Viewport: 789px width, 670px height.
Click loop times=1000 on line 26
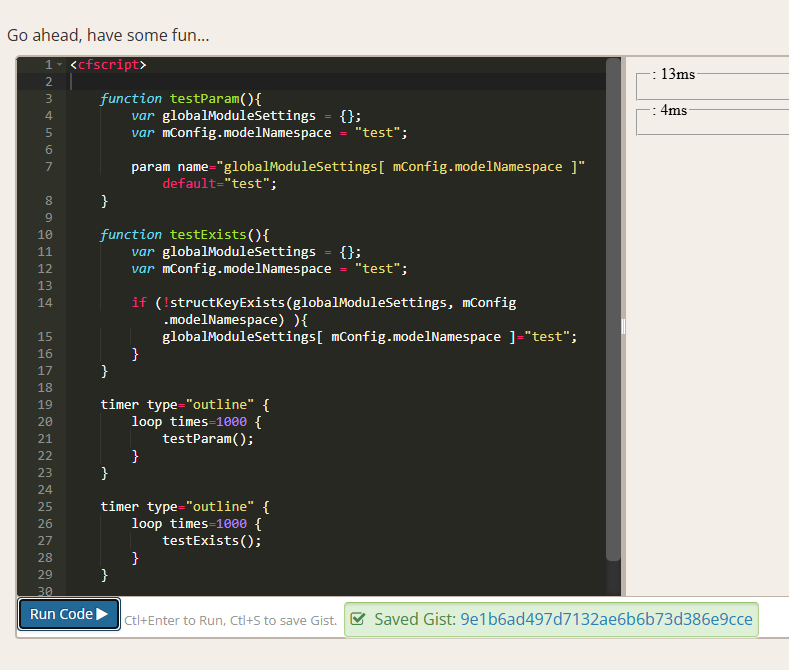(x=189, y=524)
